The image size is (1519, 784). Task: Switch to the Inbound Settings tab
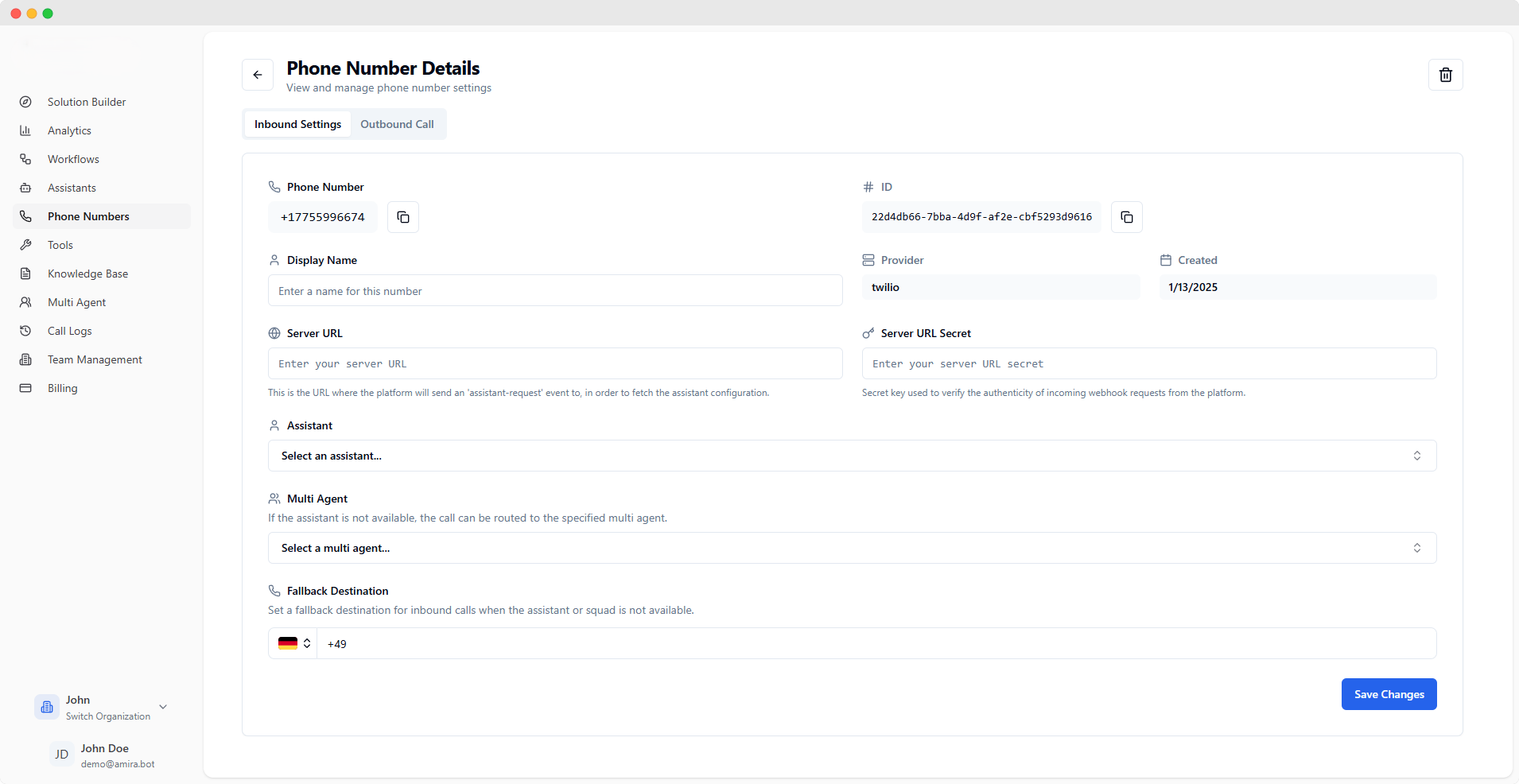[297, 124]
